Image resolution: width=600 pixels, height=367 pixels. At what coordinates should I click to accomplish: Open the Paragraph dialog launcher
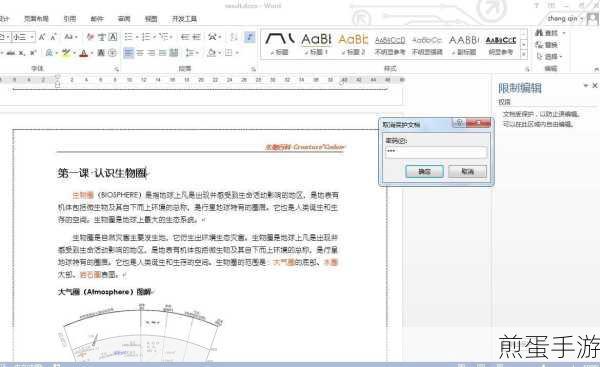(253, 69)
